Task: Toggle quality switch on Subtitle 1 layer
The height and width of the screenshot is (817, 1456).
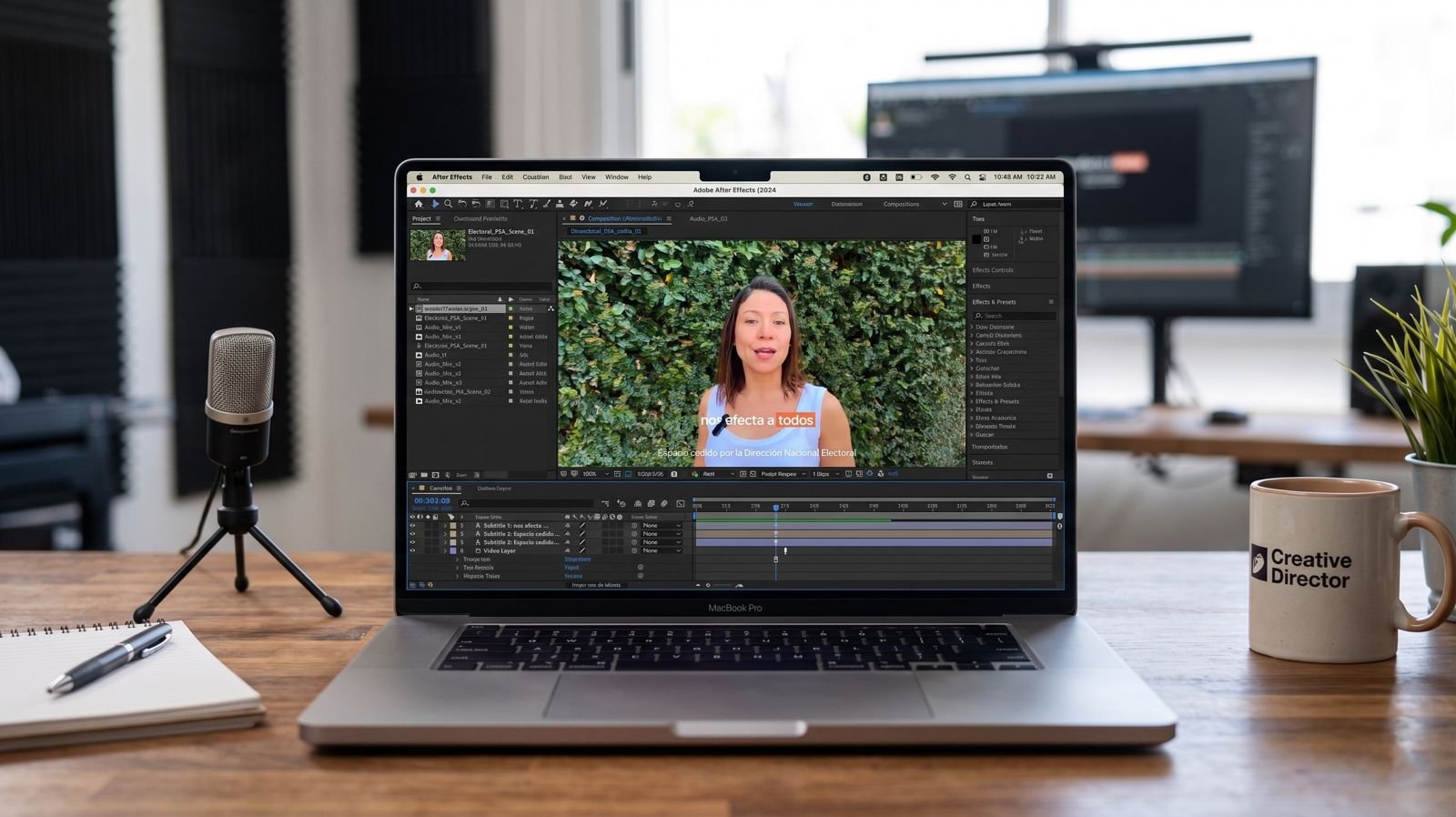Action: click(x=582, y=526)
